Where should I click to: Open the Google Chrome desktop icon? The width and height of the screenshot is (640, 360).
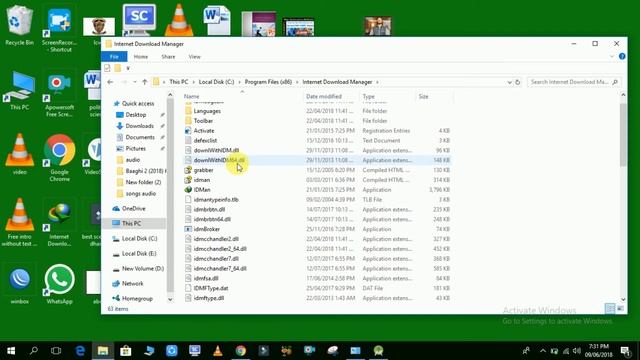(59, 158)
